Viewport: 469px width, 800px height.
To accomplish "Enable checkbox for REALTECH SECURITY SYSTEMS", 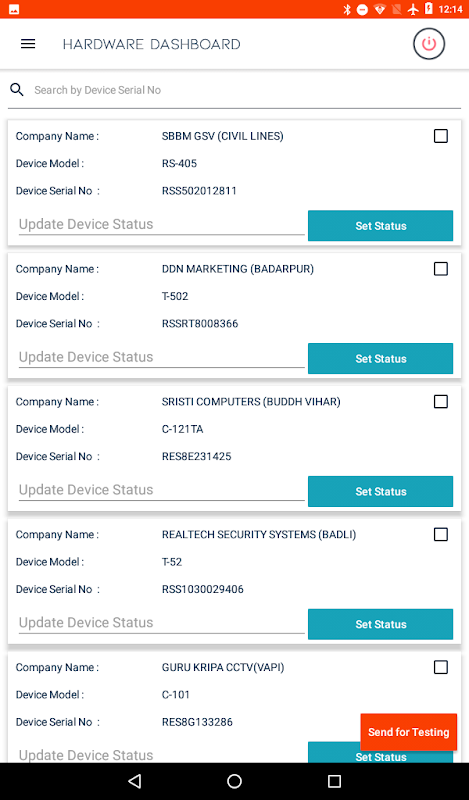I will (x=440, y=534).
